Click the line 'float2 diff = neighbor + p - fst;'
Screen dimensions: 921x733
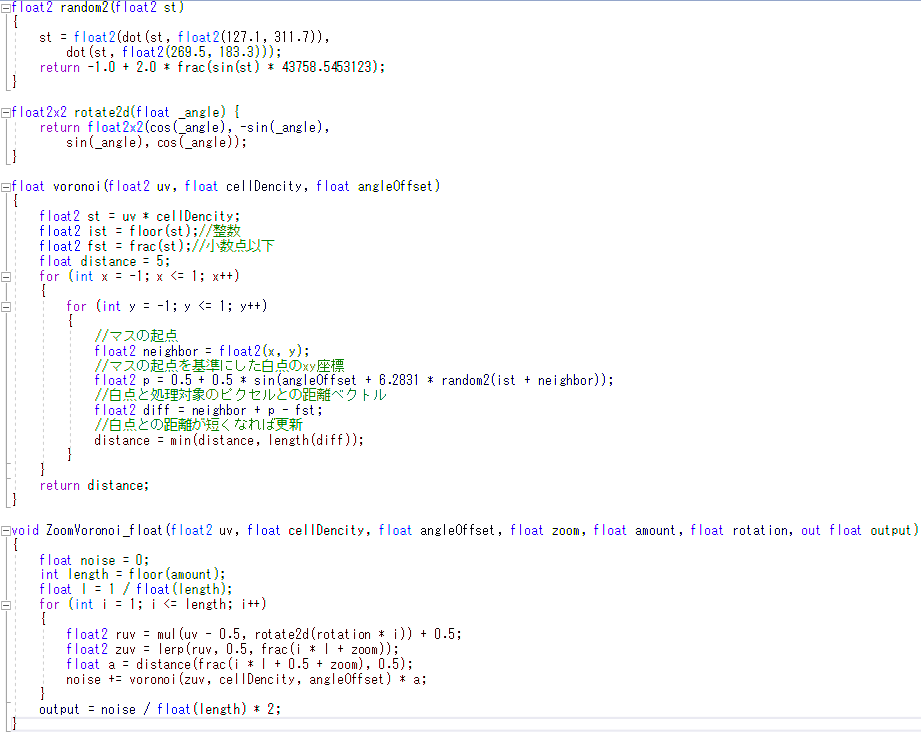tap(208, 411)
